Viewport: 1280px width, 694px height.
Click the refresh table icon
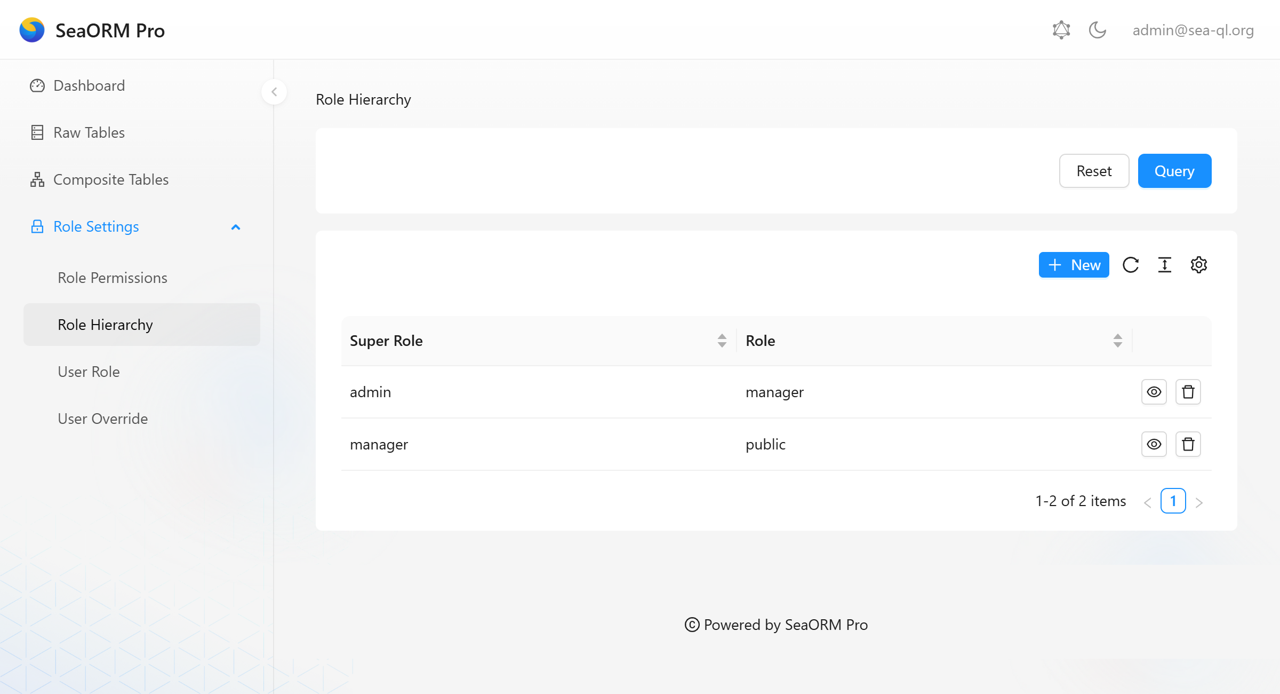click(x=1131, y=265)
